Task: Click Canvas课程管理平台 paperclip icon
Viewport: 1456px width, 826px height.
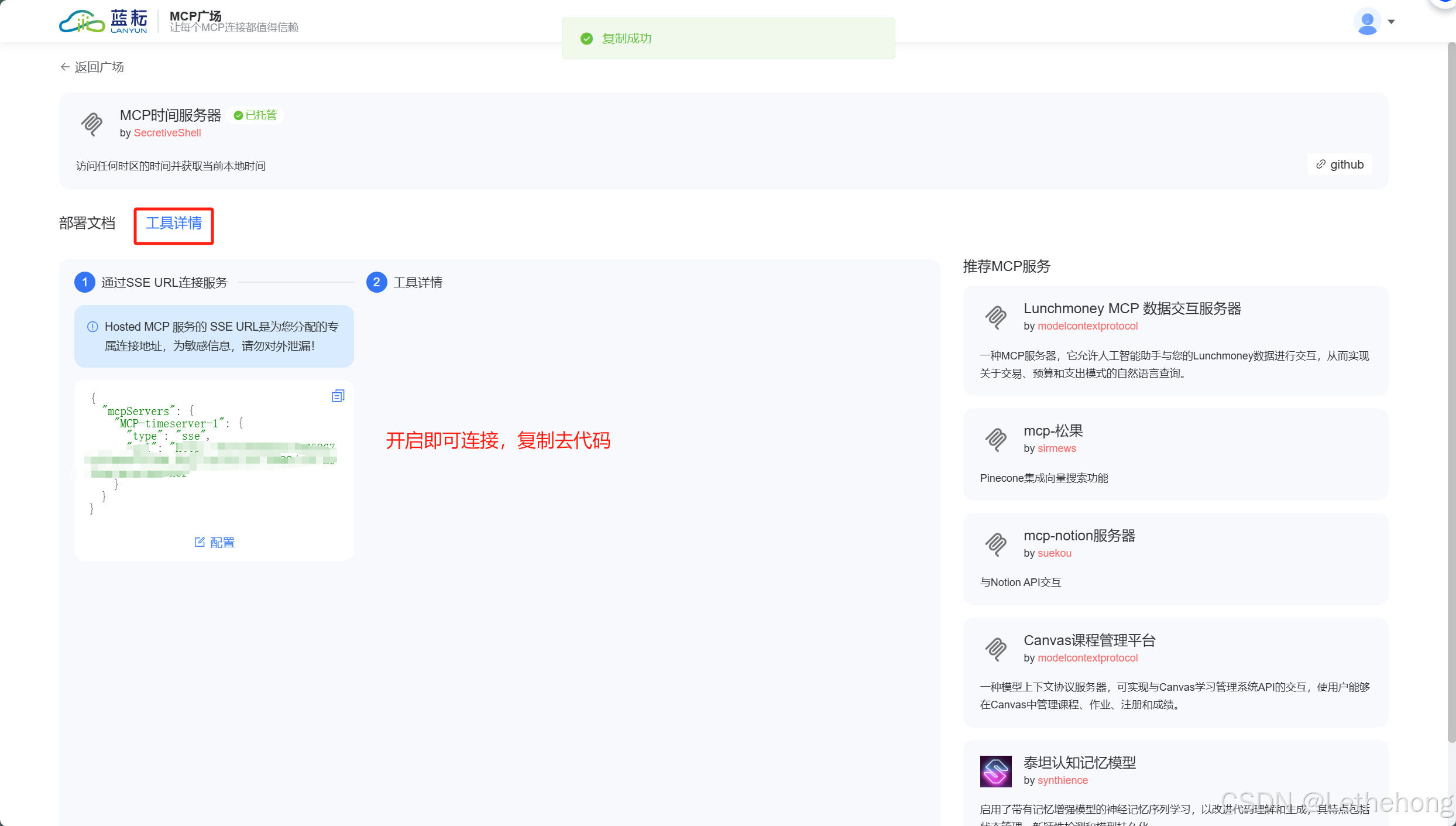Action: [x=995, y=649]
